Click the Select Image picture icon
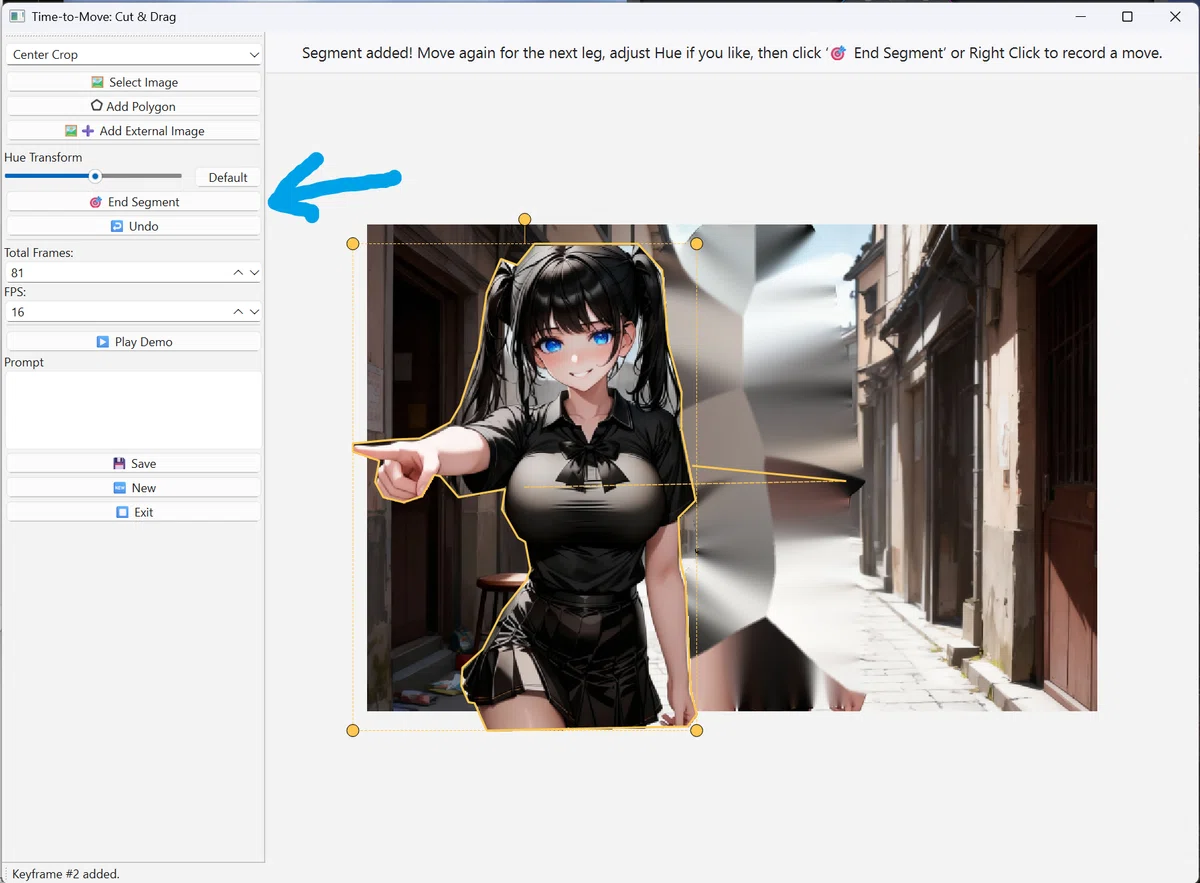This screenshot has height=883, width=1200. (x=97, y=82)
